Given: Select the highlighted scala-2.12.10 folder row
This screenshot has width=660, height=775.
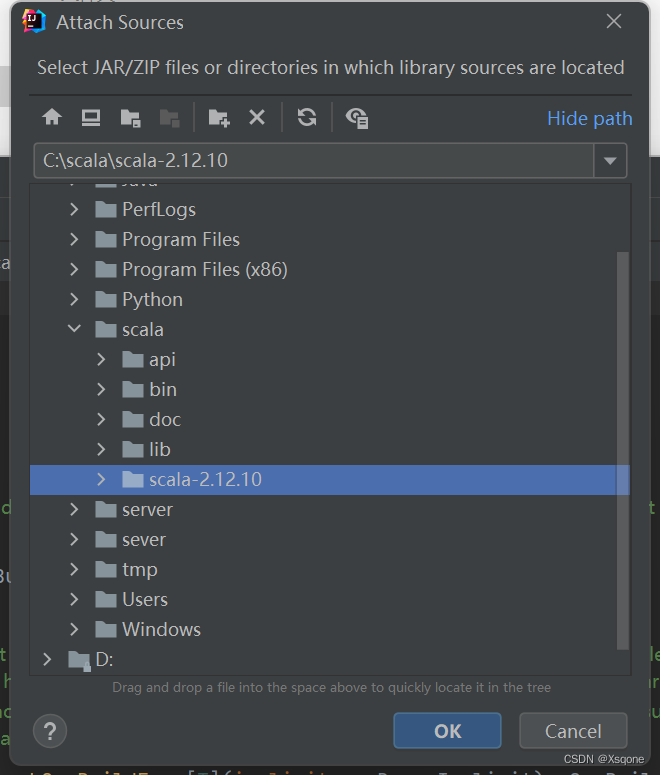Looking at the screenshot, I should click(x=329, y=479).
